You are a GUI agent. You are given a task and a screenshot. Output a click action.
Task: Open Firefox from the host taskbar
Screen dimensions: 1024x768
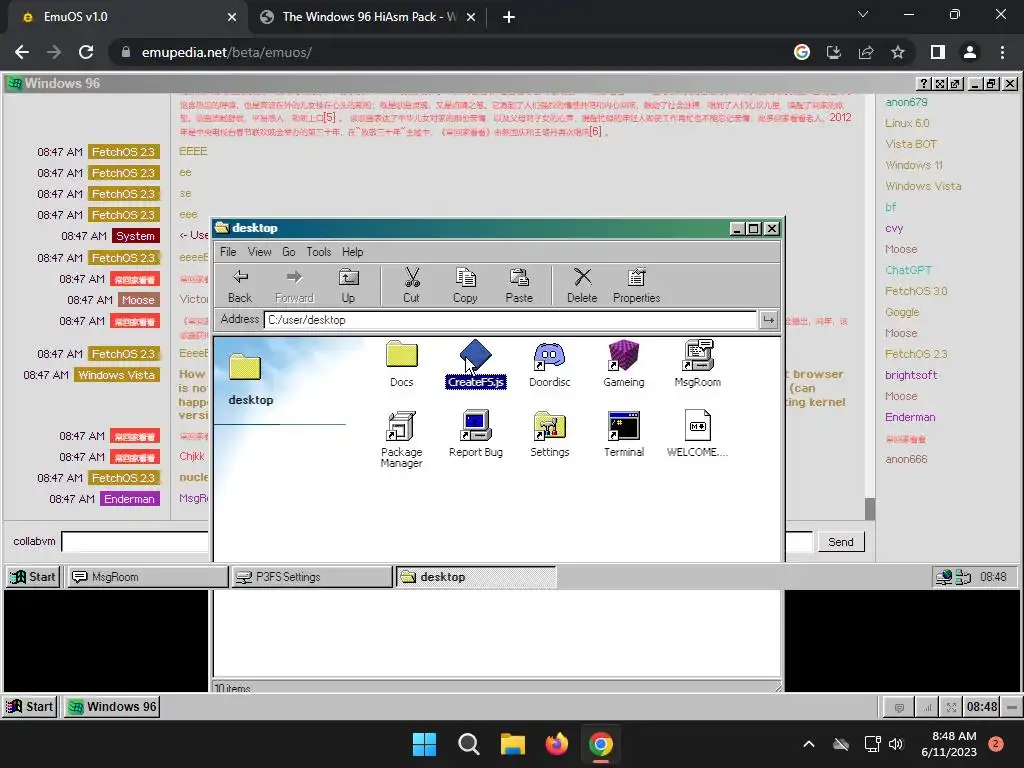(x=556, y=744)
